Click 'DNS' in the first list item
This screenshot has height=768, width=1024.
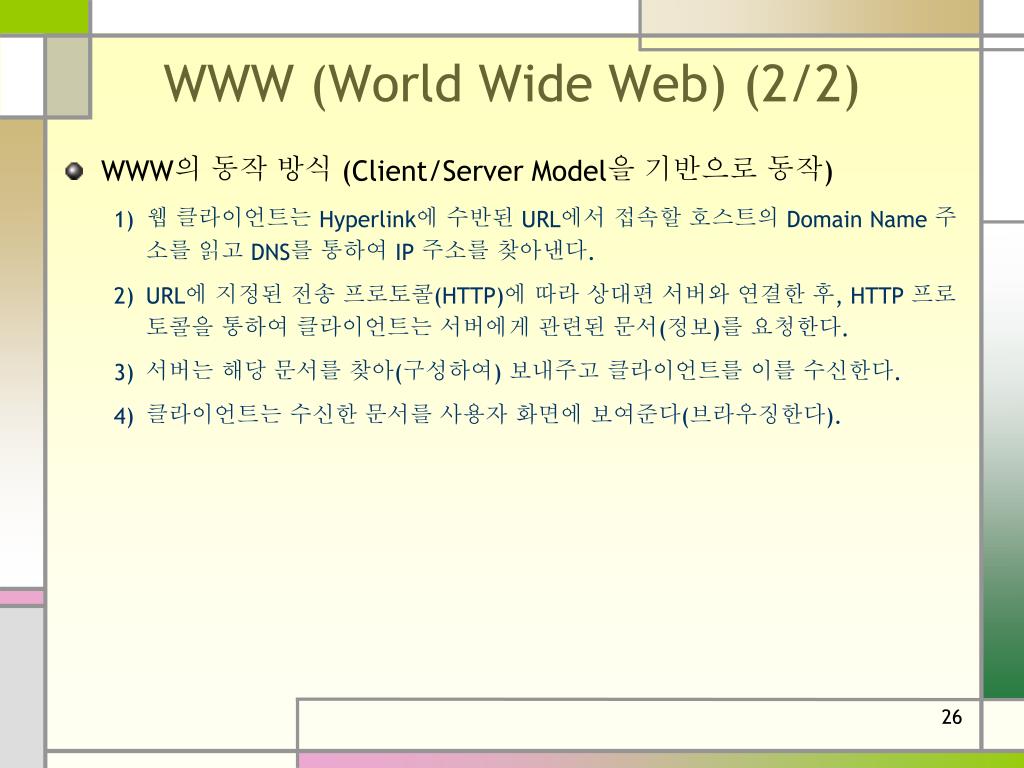270,251
